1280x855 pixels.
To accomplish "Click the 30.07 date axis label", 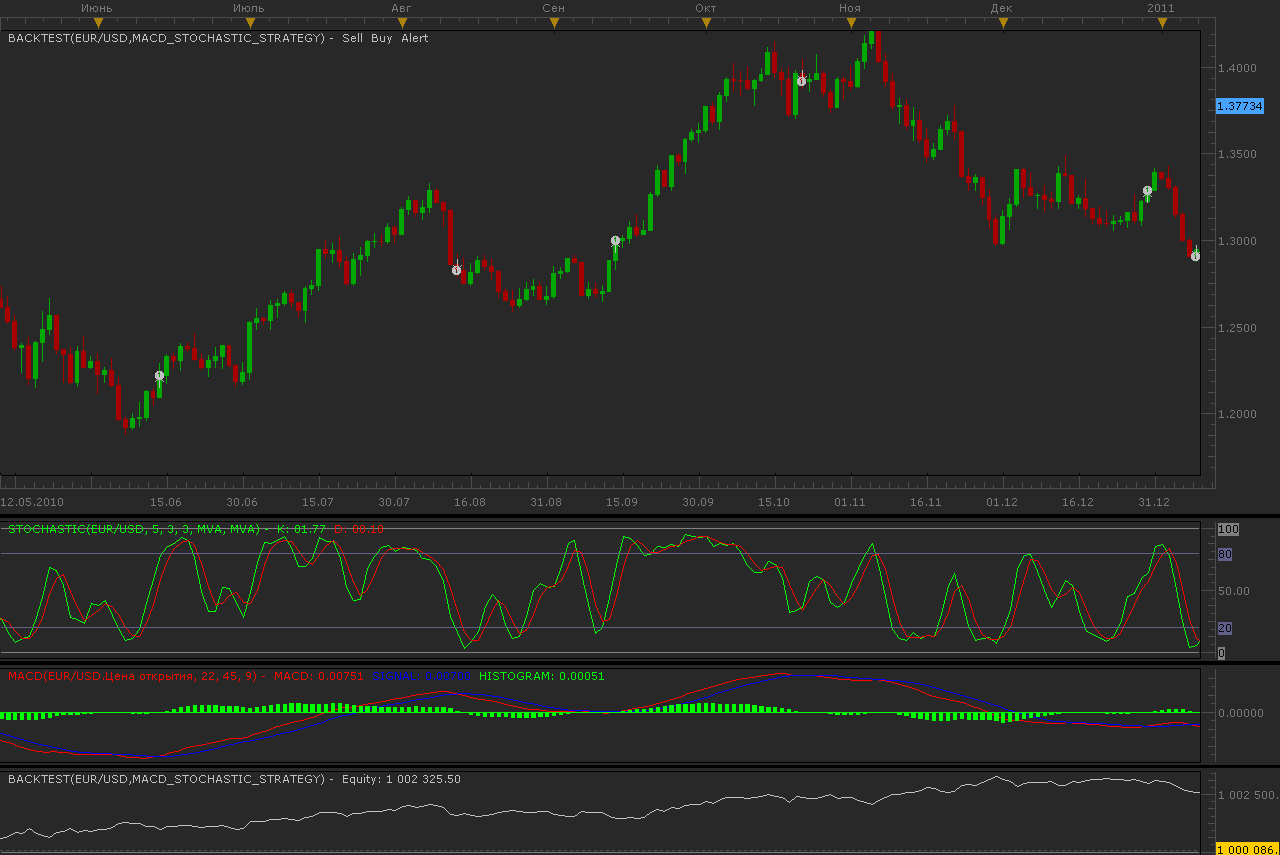I will [x=394, y=502].
